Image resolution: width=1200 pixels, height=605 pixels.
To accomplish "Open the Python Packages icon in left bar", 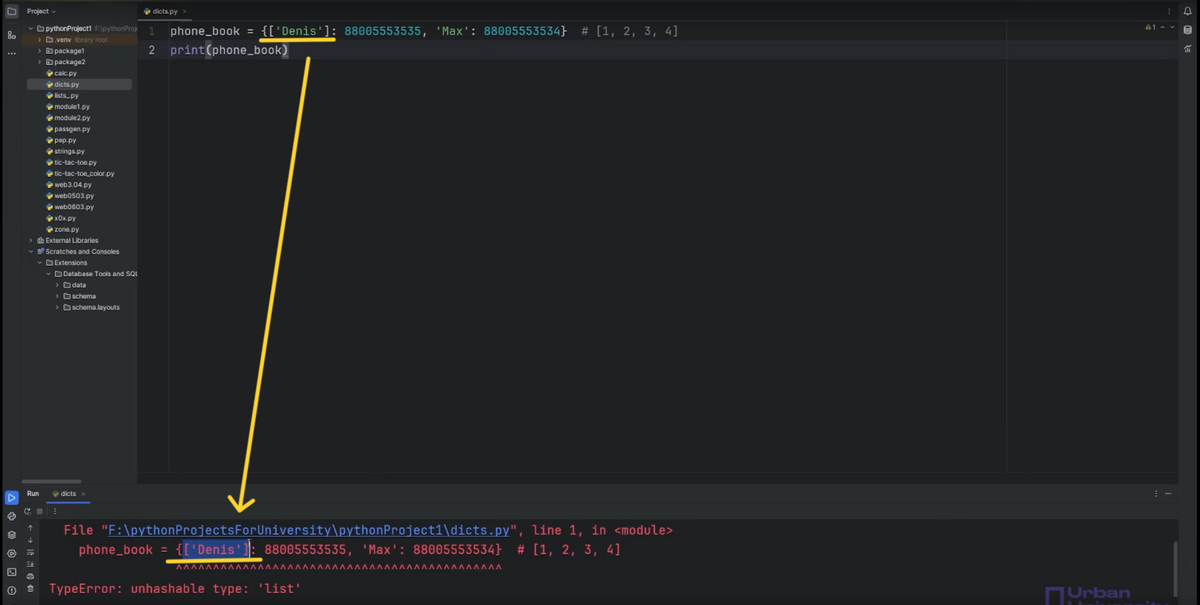I will coord(11,516).
